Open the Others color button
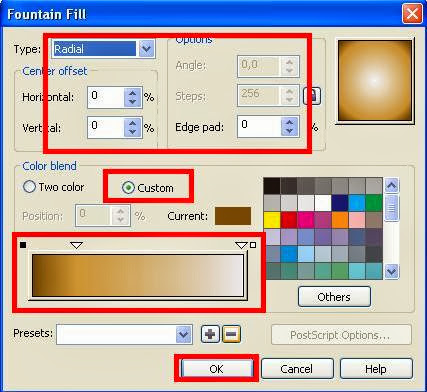The image size is (427, 392). [x=334, y=297]
